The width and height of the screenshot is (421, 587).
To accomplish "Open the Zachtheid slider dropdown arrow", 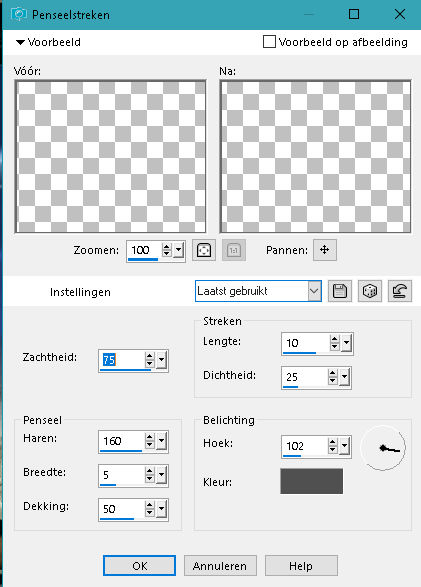I will pos(161,360).
